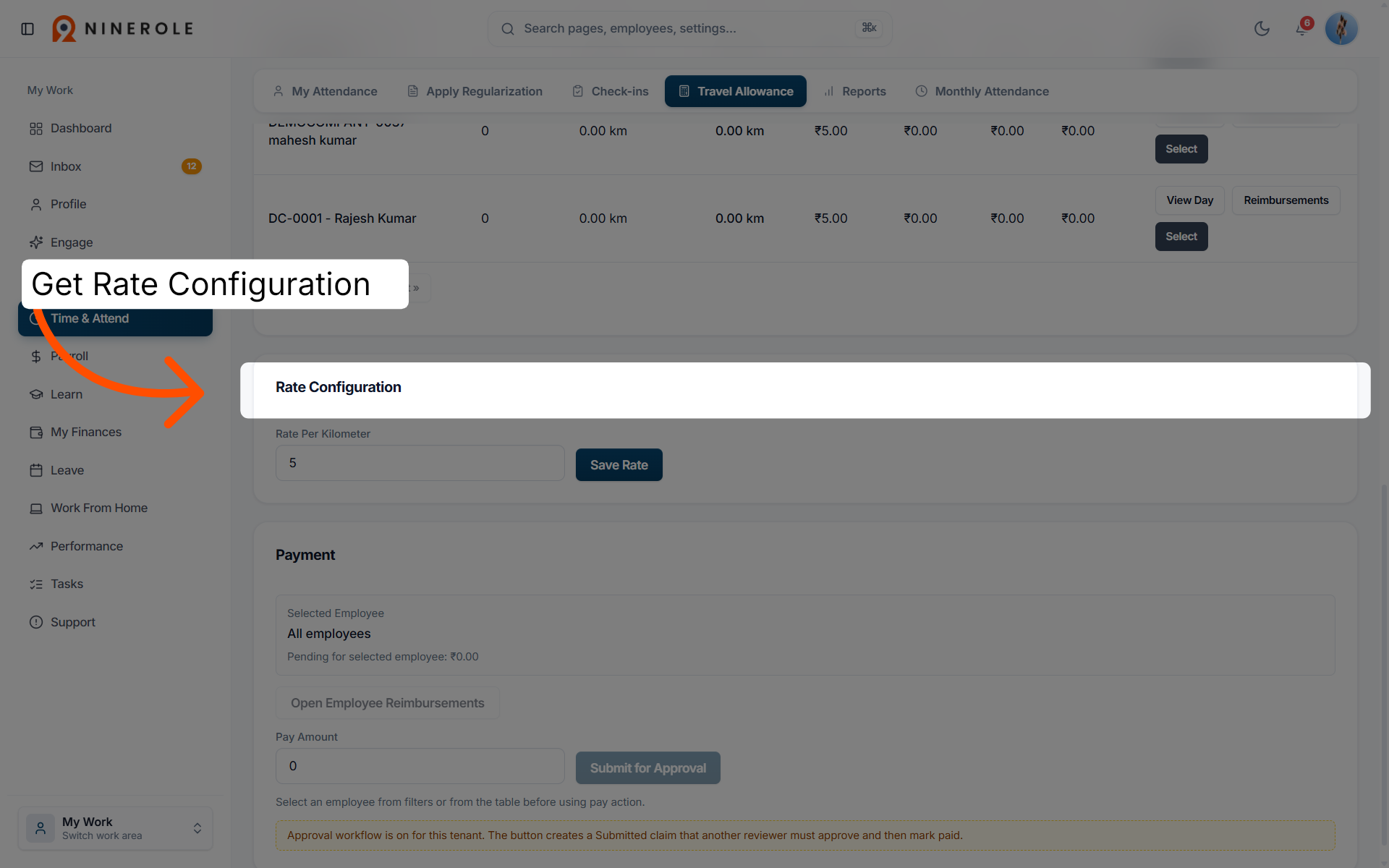Click Pay Amount input field
1389x868 pixels.
(x=420, y=766)
